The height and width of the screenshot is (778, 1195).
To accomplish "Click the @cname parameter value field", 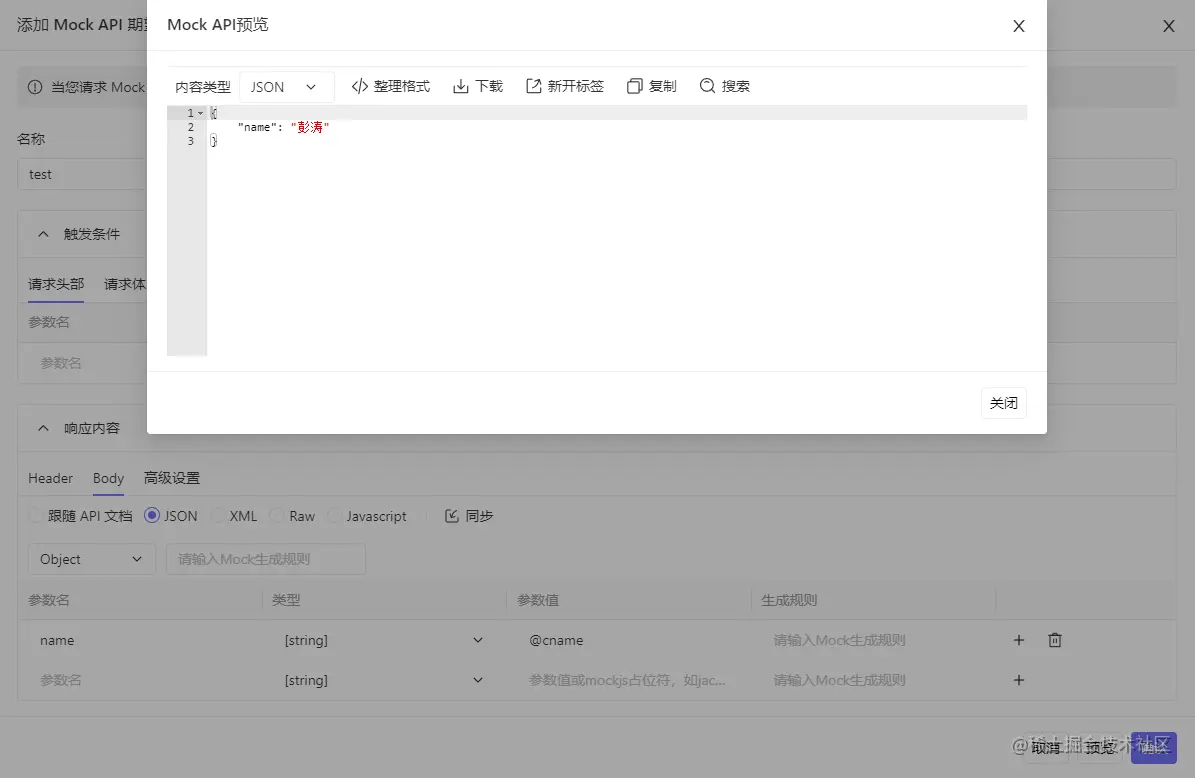I will (x=629, y=640).
